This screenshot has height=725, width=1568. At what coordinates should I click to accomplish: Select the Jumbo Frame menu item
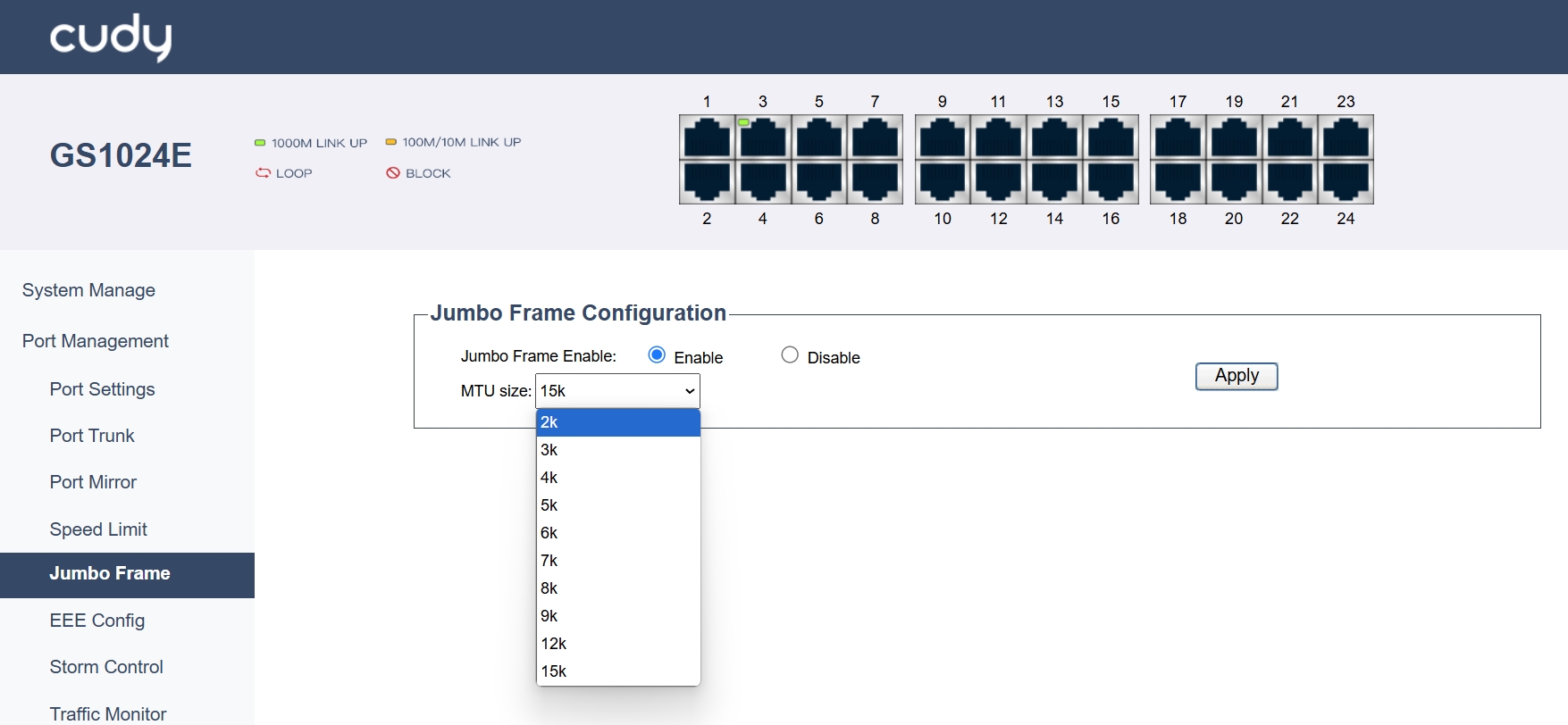(x=127, y=575)
